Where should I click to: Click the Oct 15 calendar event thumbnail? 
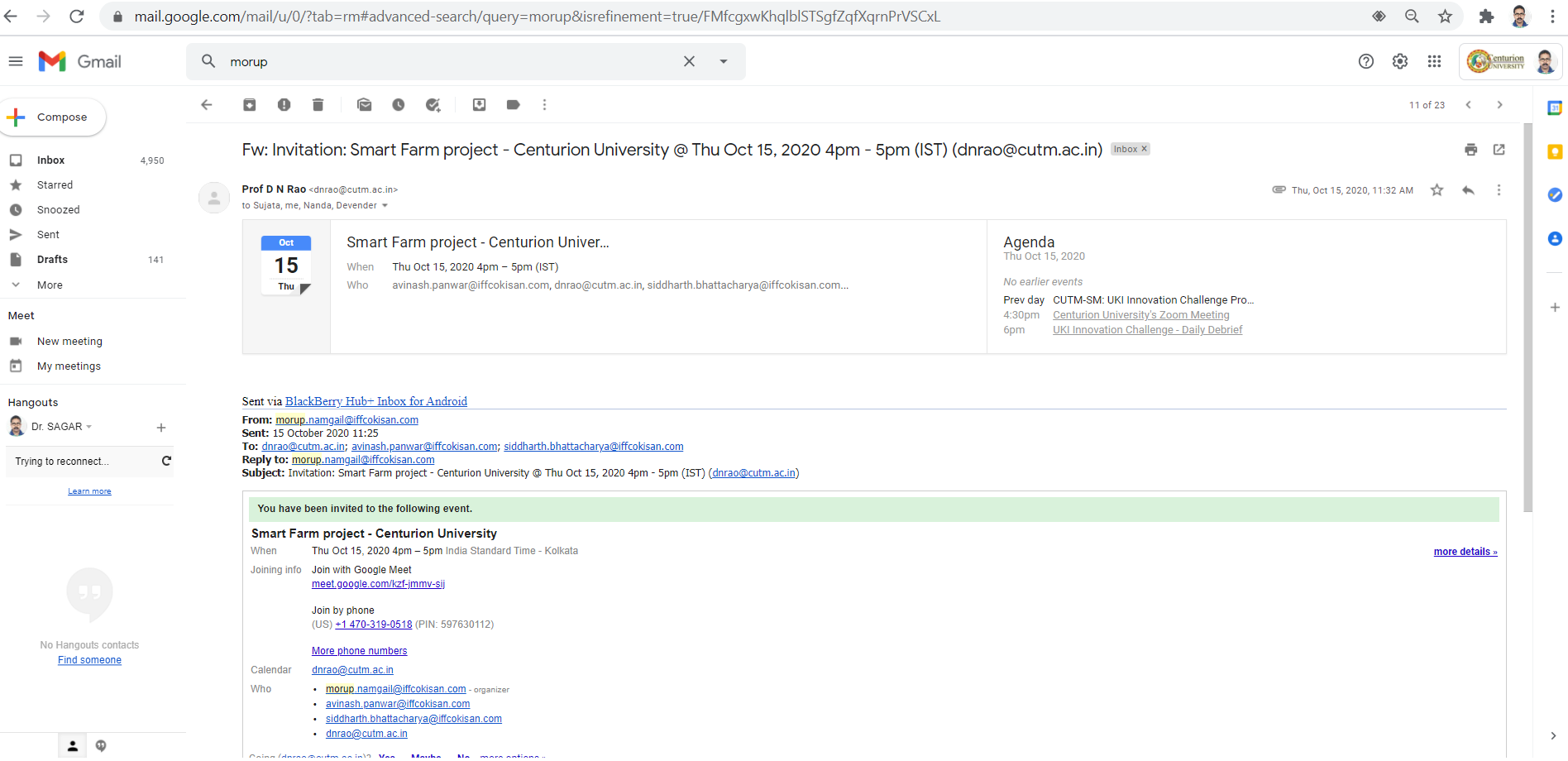coord(286,266)
